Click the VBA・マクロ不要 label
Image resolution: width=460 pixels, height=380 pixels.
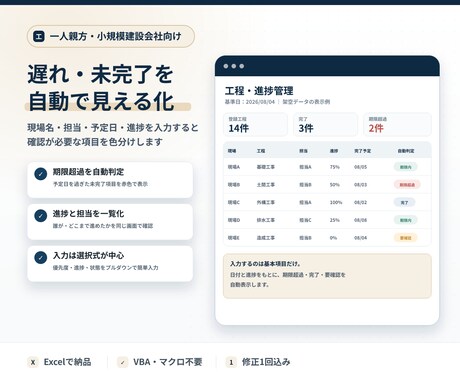(168, 362)
